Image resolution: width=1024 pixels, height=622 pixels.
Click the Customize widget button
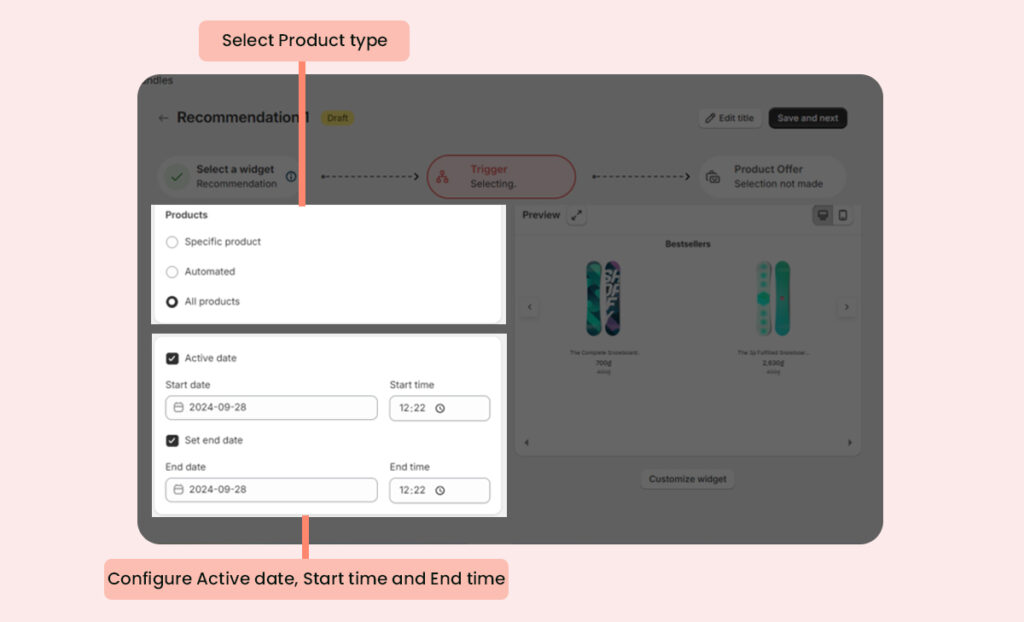point(687,479)
